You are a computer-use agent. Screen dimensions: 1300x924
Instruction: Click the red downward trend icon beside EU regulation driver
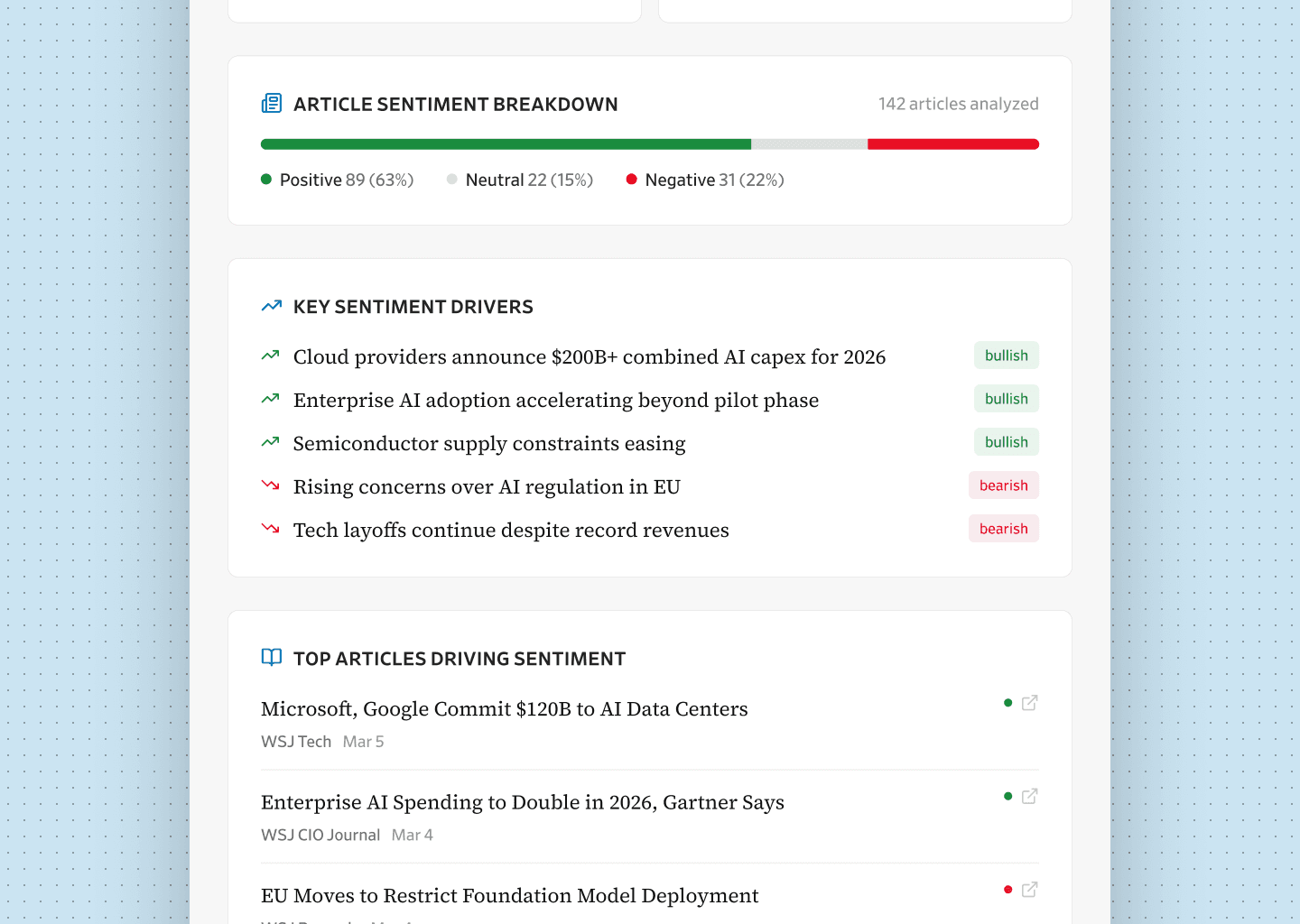click(x=270, y=485)
